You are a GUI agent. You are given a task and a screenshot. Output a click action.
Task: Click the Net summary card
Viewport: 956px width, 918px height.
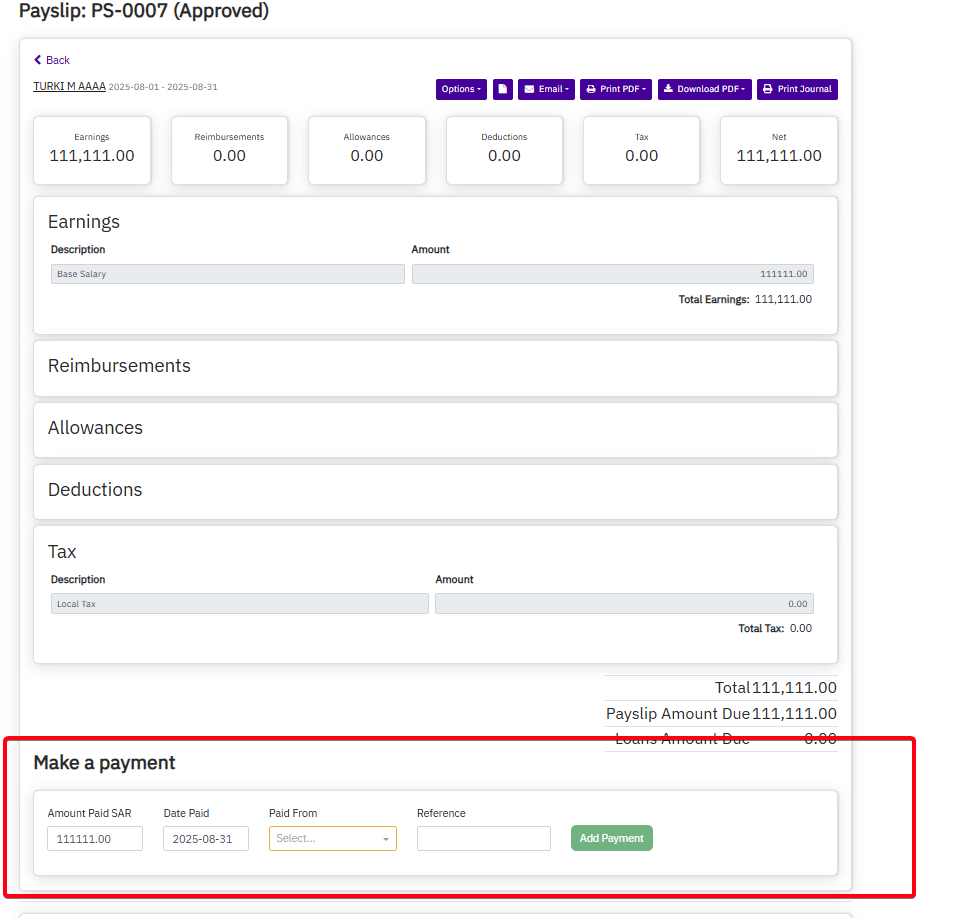779,150
